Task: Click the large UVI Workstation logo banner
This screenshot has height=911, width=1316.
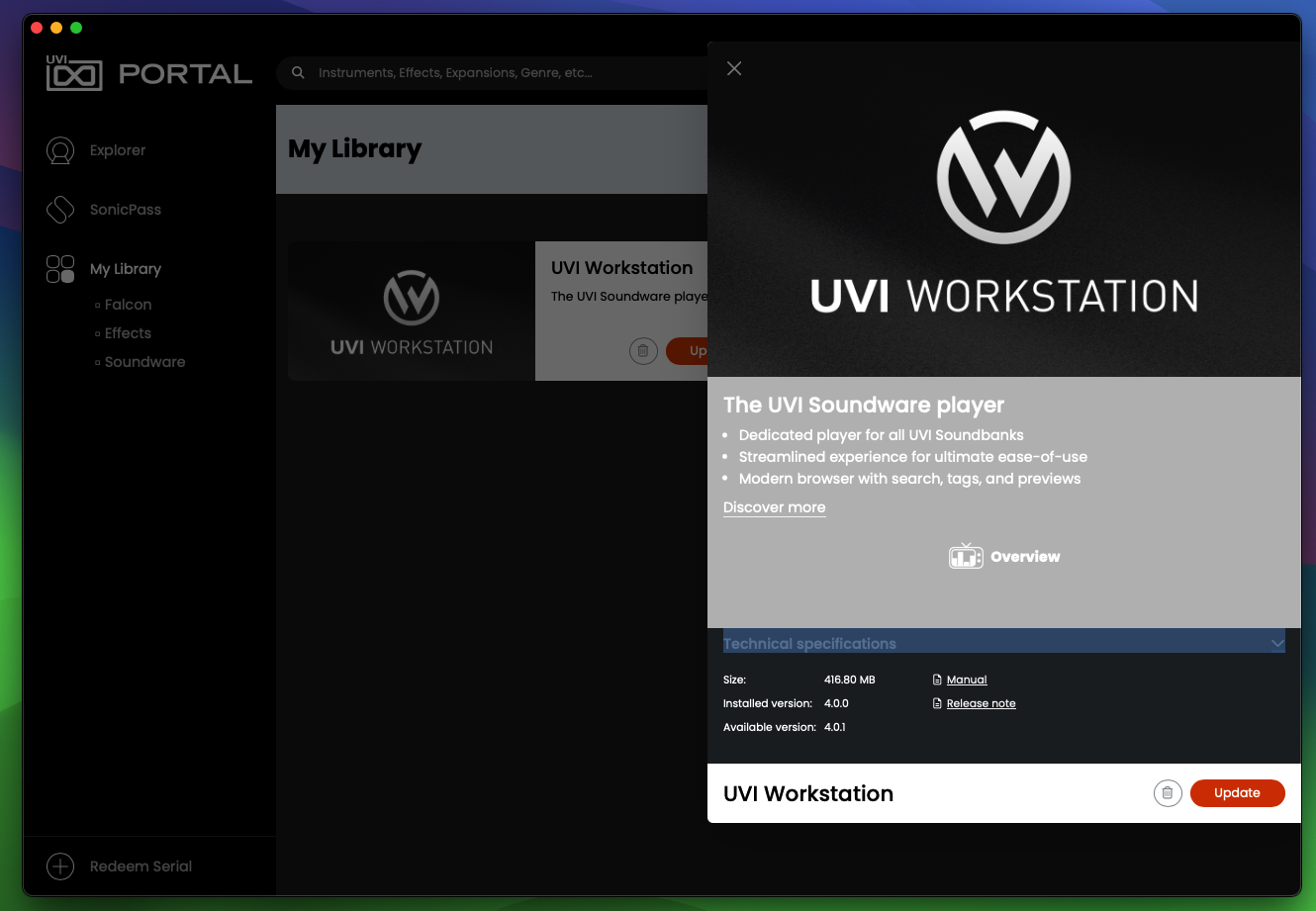Action: (1004, 211)
